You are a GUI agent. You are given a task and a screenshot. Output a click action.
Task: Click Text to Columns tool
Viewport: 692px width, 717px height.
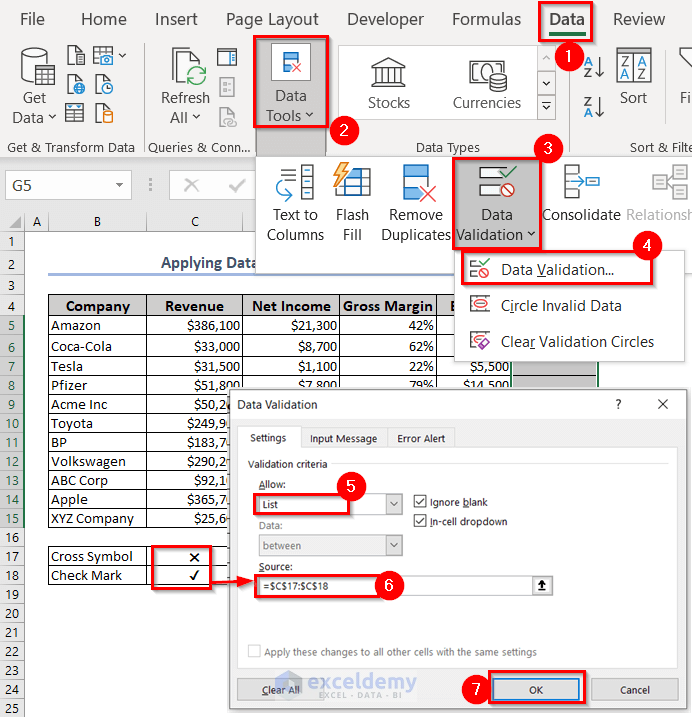(x=295, y=203)
